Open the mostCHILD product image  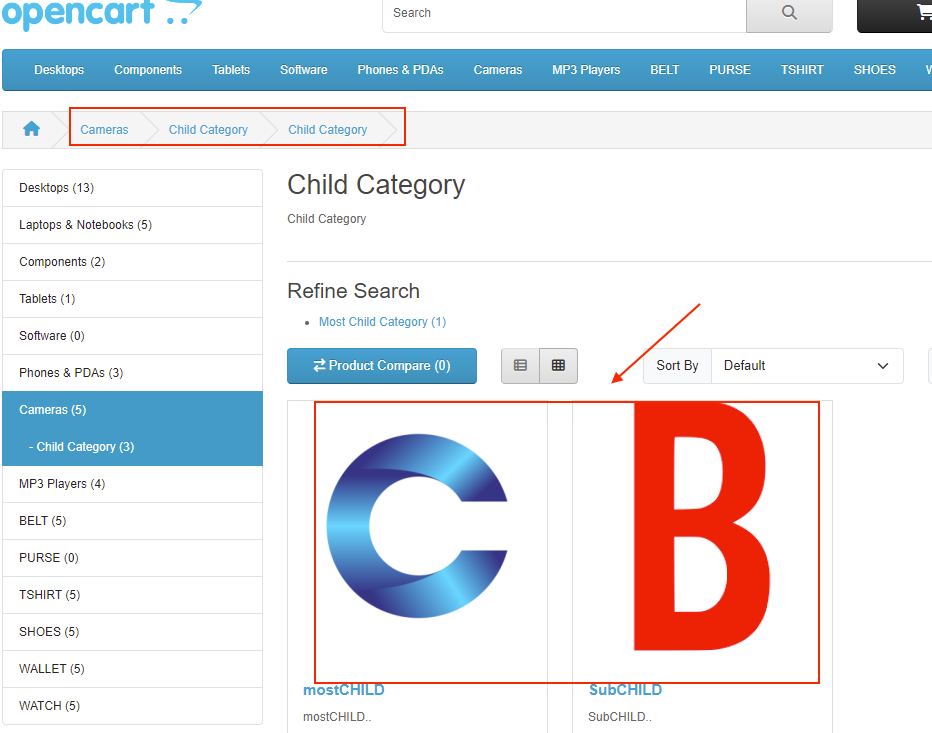coord(417,540)
